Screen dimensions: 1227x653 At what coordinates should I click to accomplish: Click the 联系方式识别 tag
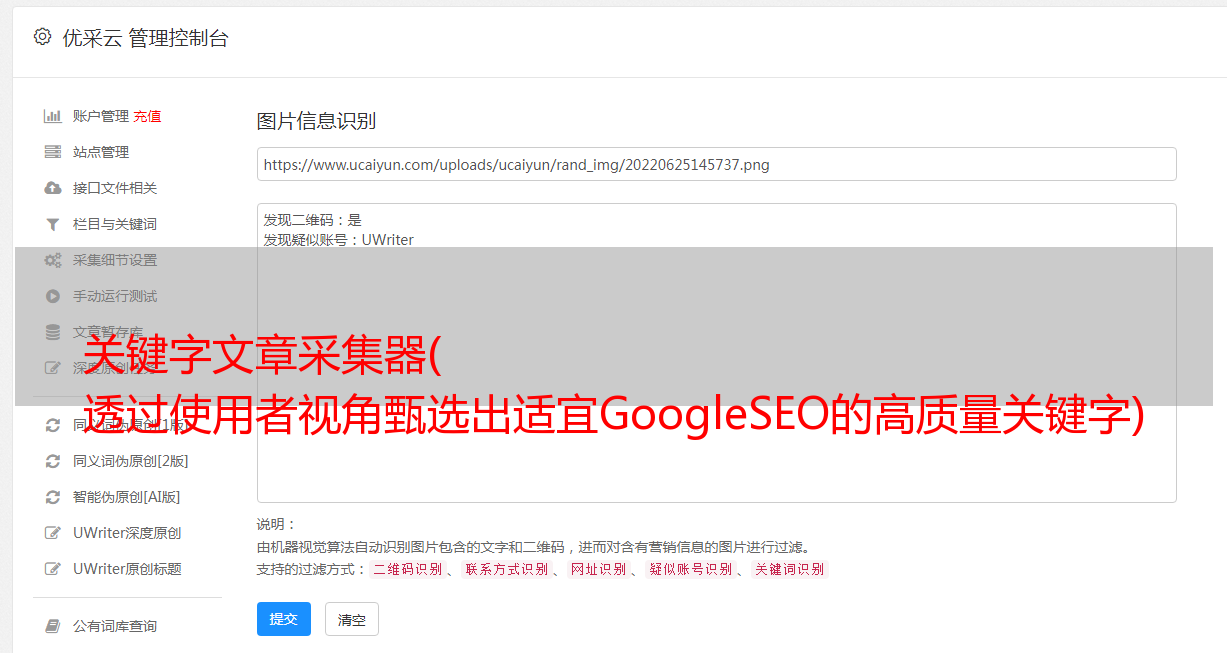(x=506, y=569)
